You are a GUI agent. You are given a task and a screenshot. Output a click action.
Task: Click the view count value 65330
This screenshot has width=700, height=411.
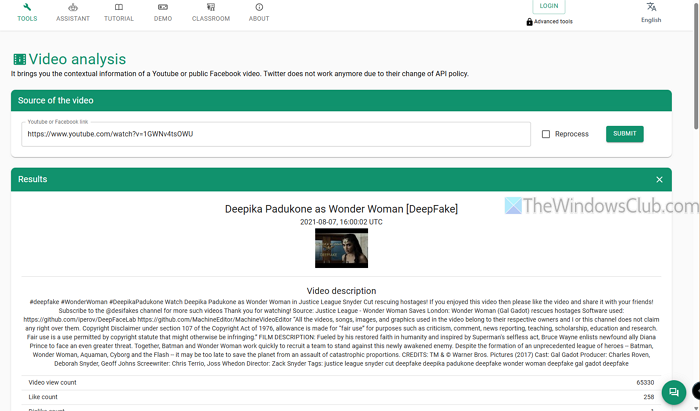coord(645,382)
